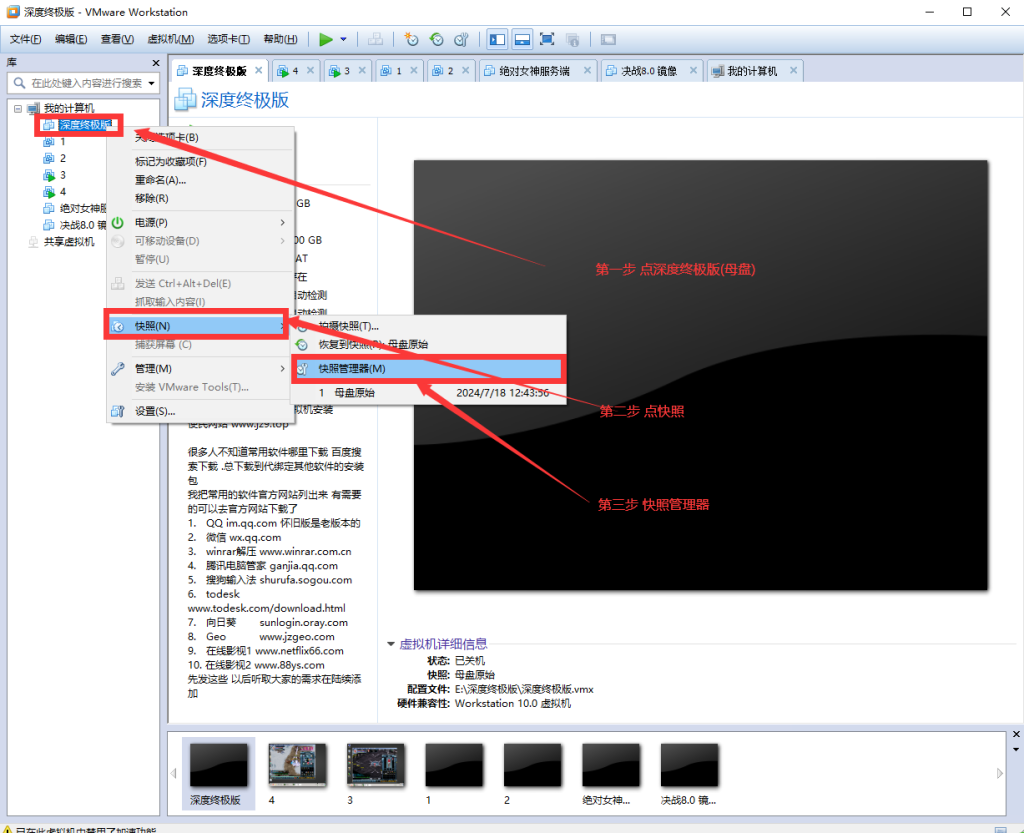Open 快照管理器(M) from the submenu
This screenshot has height=833, width=1024.
coord(428,369)
